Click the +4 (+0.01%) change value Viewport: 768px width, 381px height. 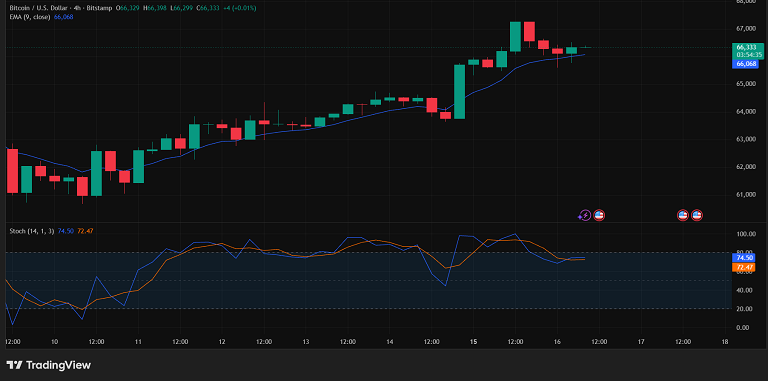(239, 8)
